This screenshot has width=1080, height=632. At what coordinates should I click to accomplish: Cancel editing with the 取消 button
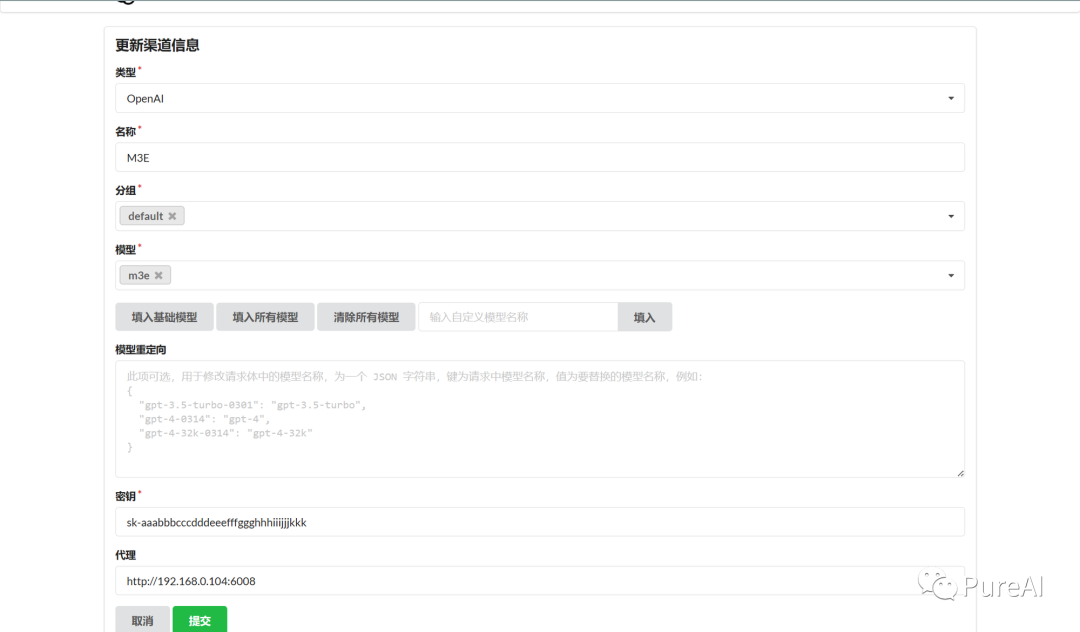pos(142,620)
